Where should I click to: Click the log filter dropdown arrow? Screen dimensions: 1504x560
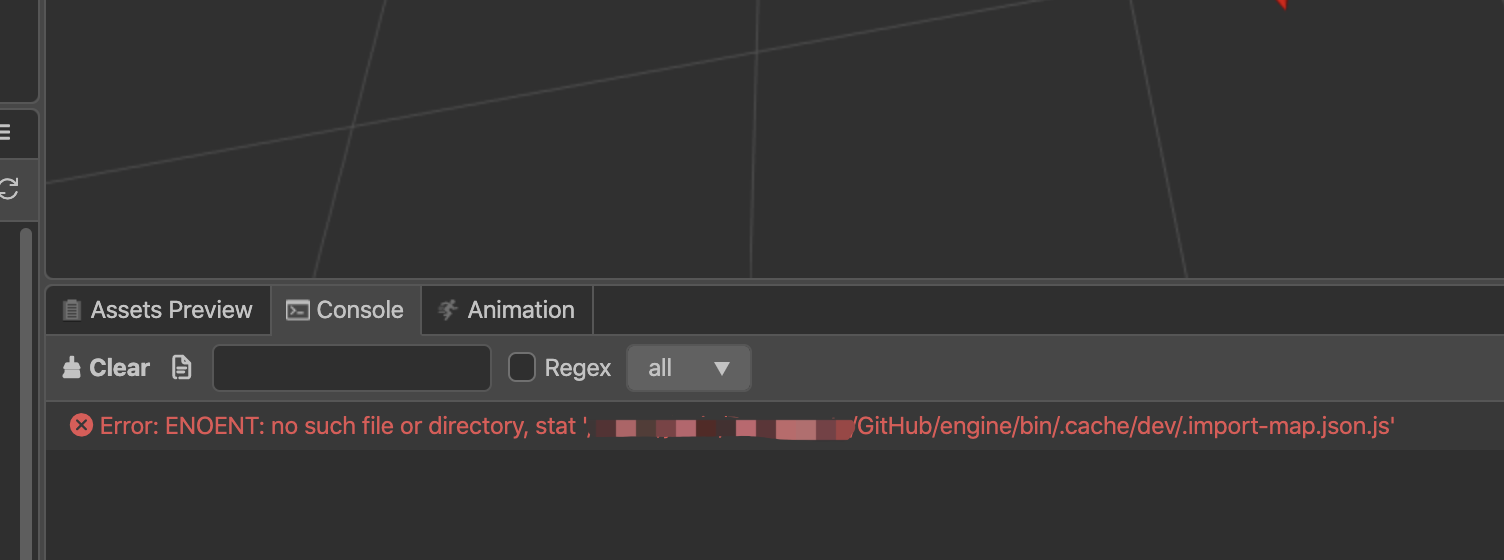[722, 368]
